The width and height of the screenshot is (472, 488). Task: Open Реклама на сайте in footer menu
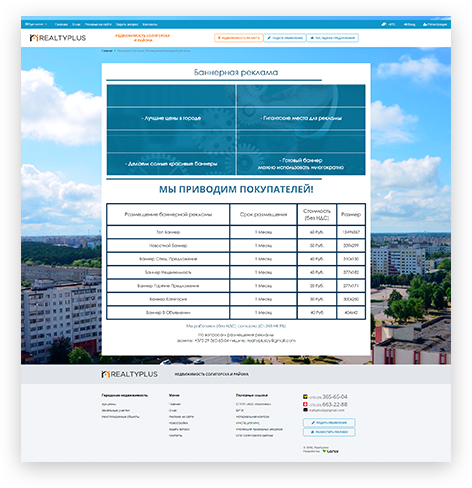click(181, 417)
